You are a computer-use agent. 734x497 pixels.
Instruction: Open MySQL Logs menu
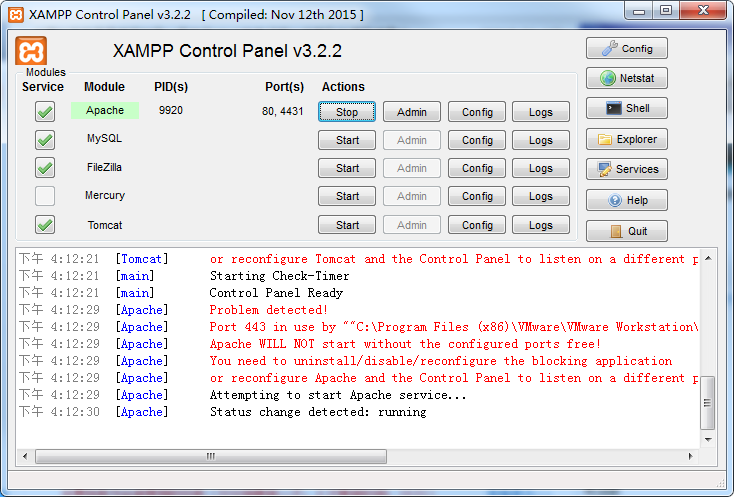[x=541, y=140]
